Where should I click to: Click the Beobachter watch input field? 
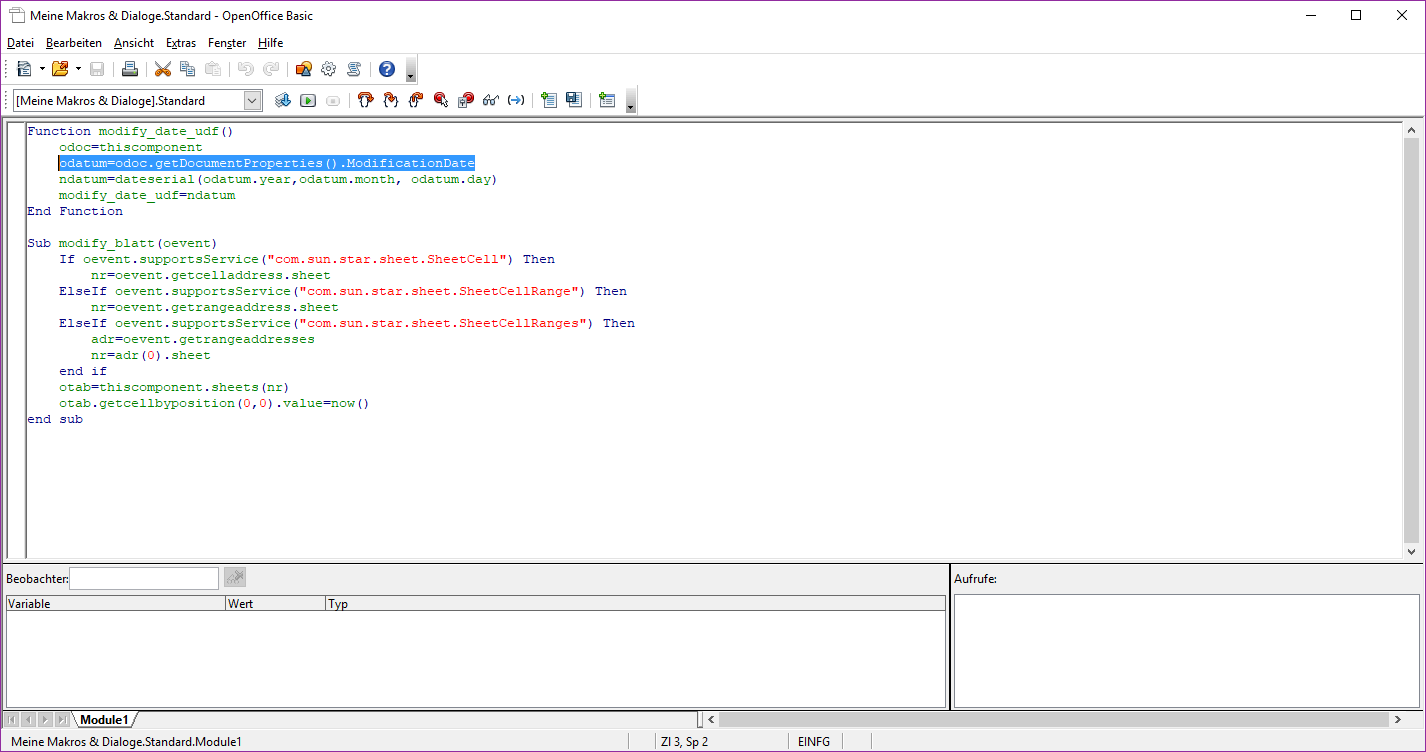pos(144,578)
